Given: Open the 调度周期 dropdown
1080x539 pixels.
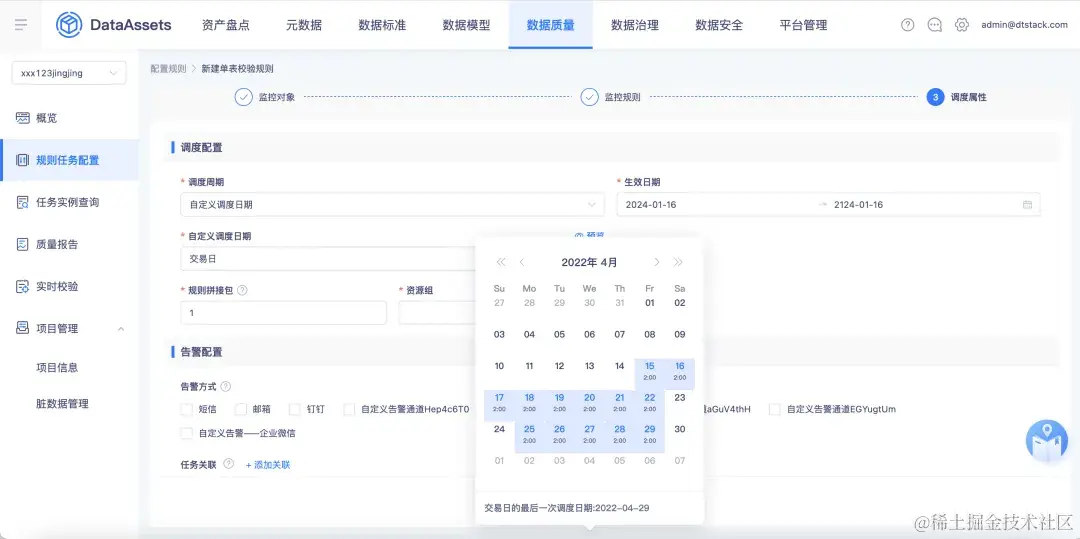Looking at the screenshot, I should 392,204.
